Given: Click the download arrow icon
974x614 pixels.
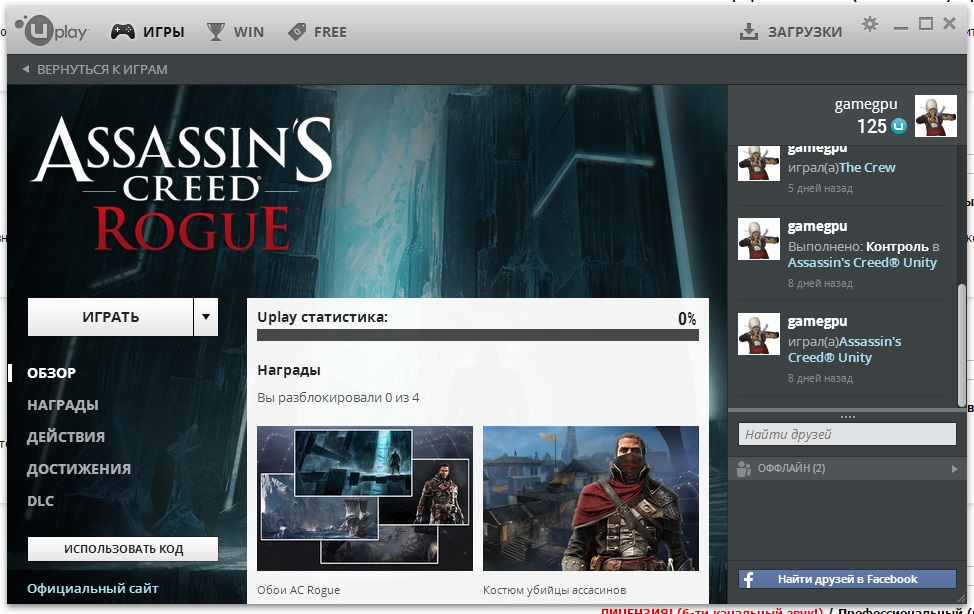Looking at the screenshot, I should coord(749,31).
